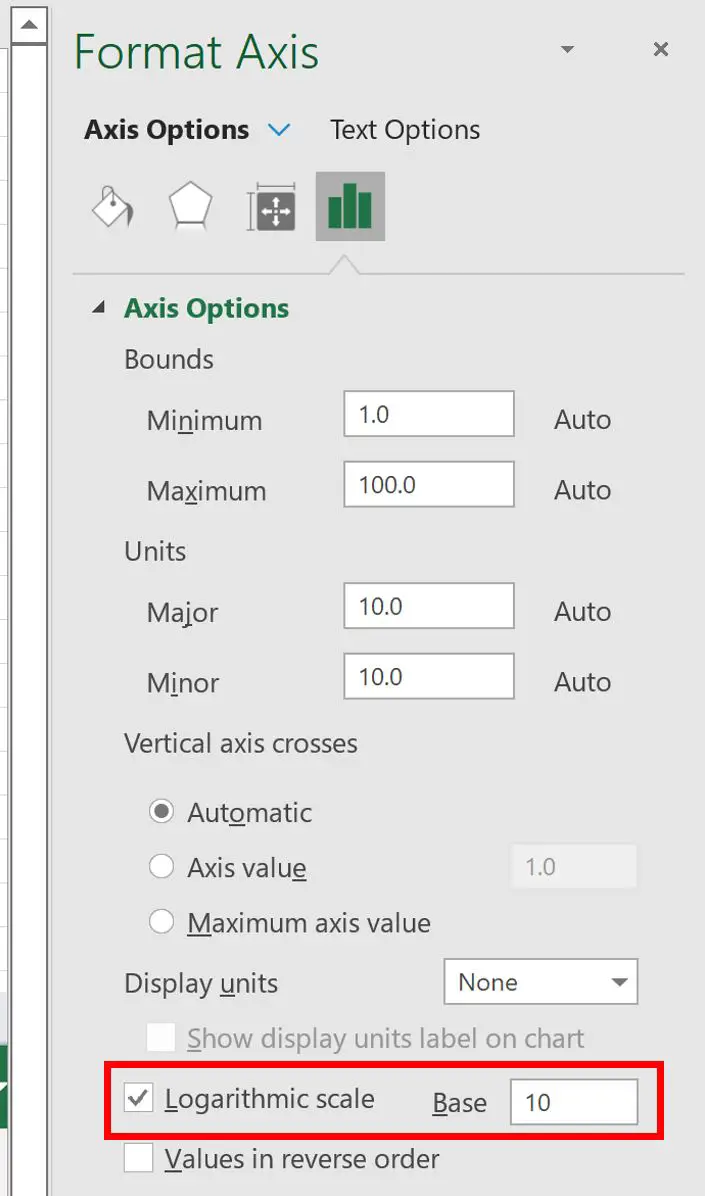
Task: Select the Axis Options chart icon
Action: (x=349, y=206)
